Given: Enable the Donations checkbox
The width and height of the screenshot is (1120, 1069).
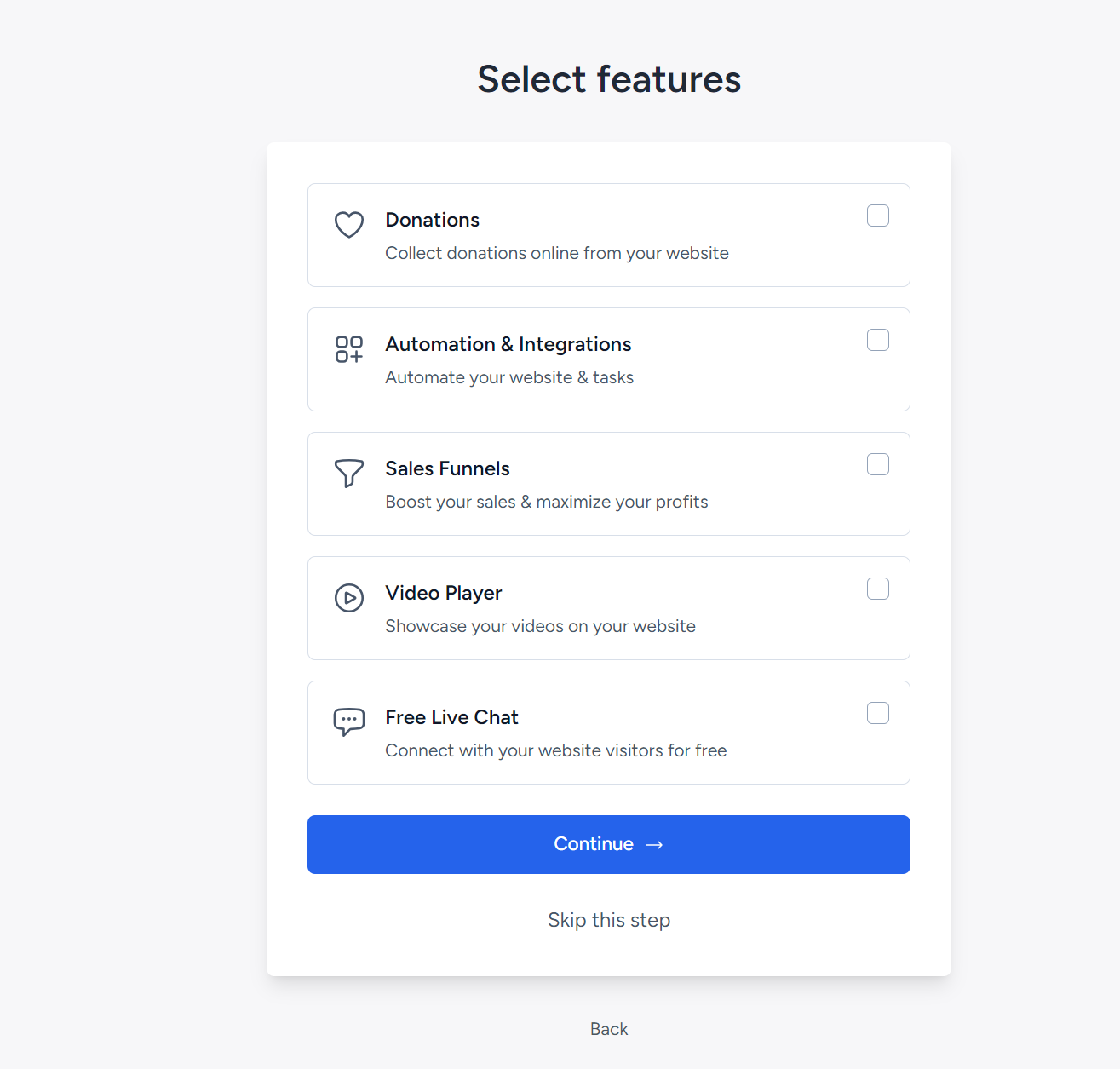Looking at the screenshot, I should click(878, 216).
